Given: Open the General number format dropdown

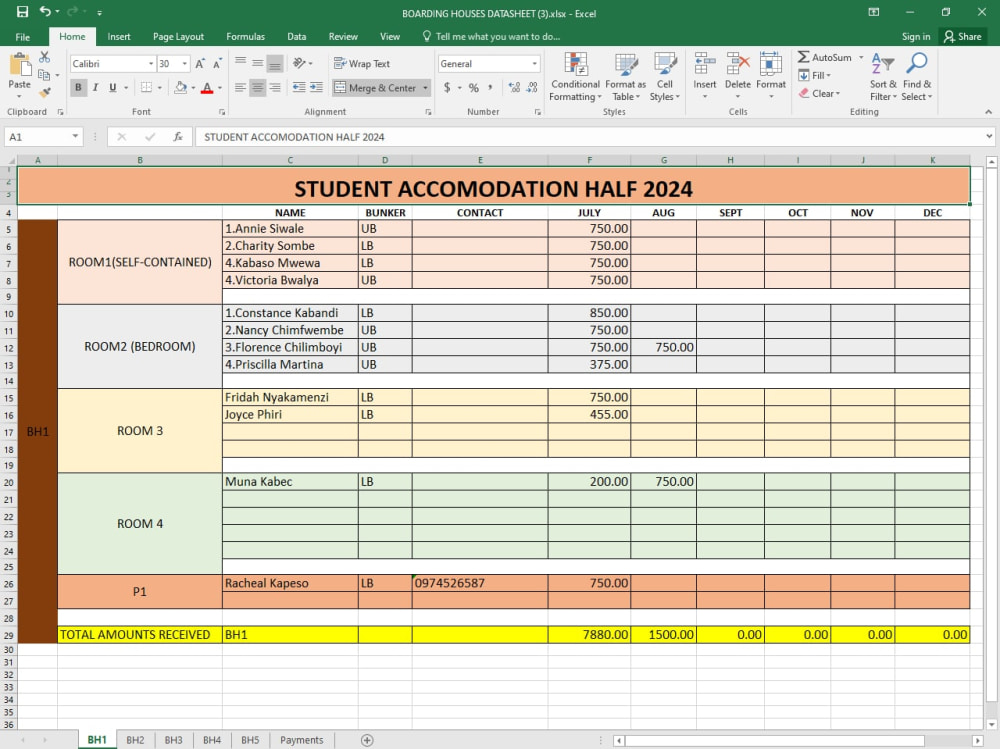Looking at the screenshot, I should click(534, 64).
